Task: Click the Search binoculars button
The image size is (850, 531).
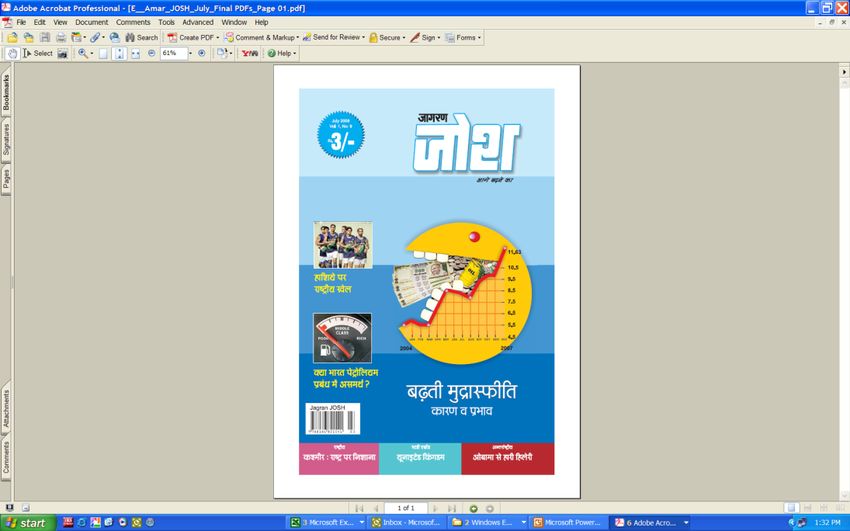Action: click(x=142, y=37)
